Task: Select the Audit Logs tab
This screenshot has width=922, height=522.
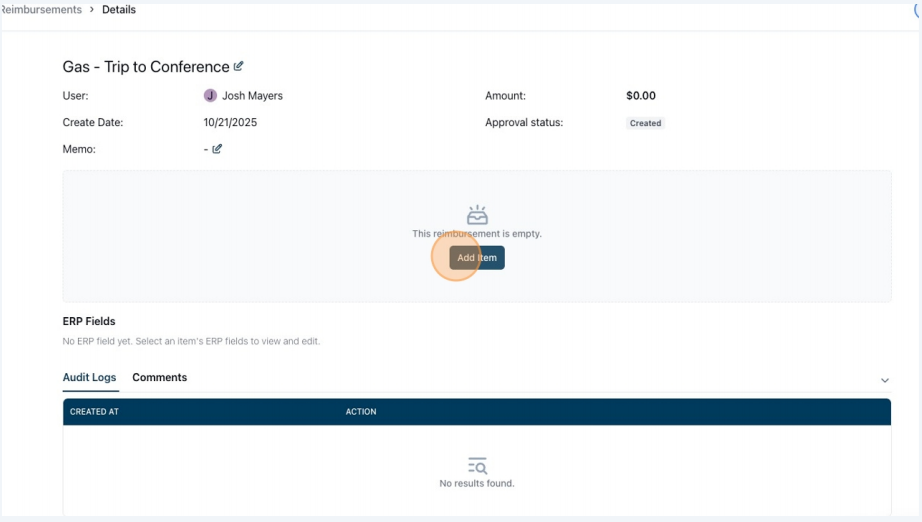Action: tap(89, 377)
